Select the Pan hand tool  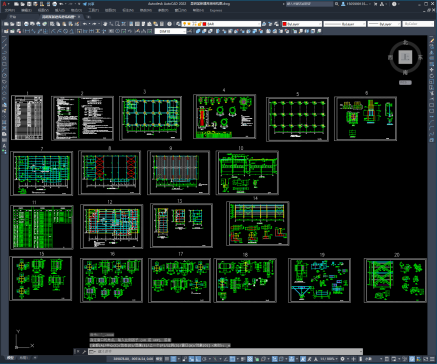(x=105, y=24)
